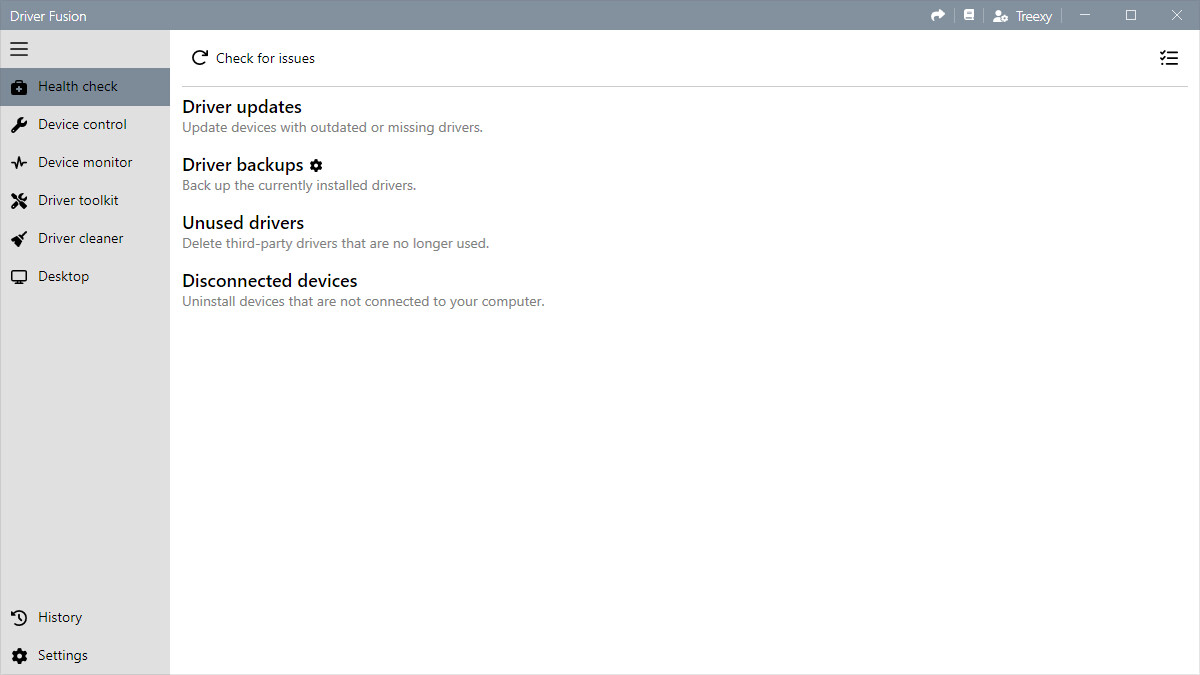Click the share arrow icon in title bar

(937, 15)
